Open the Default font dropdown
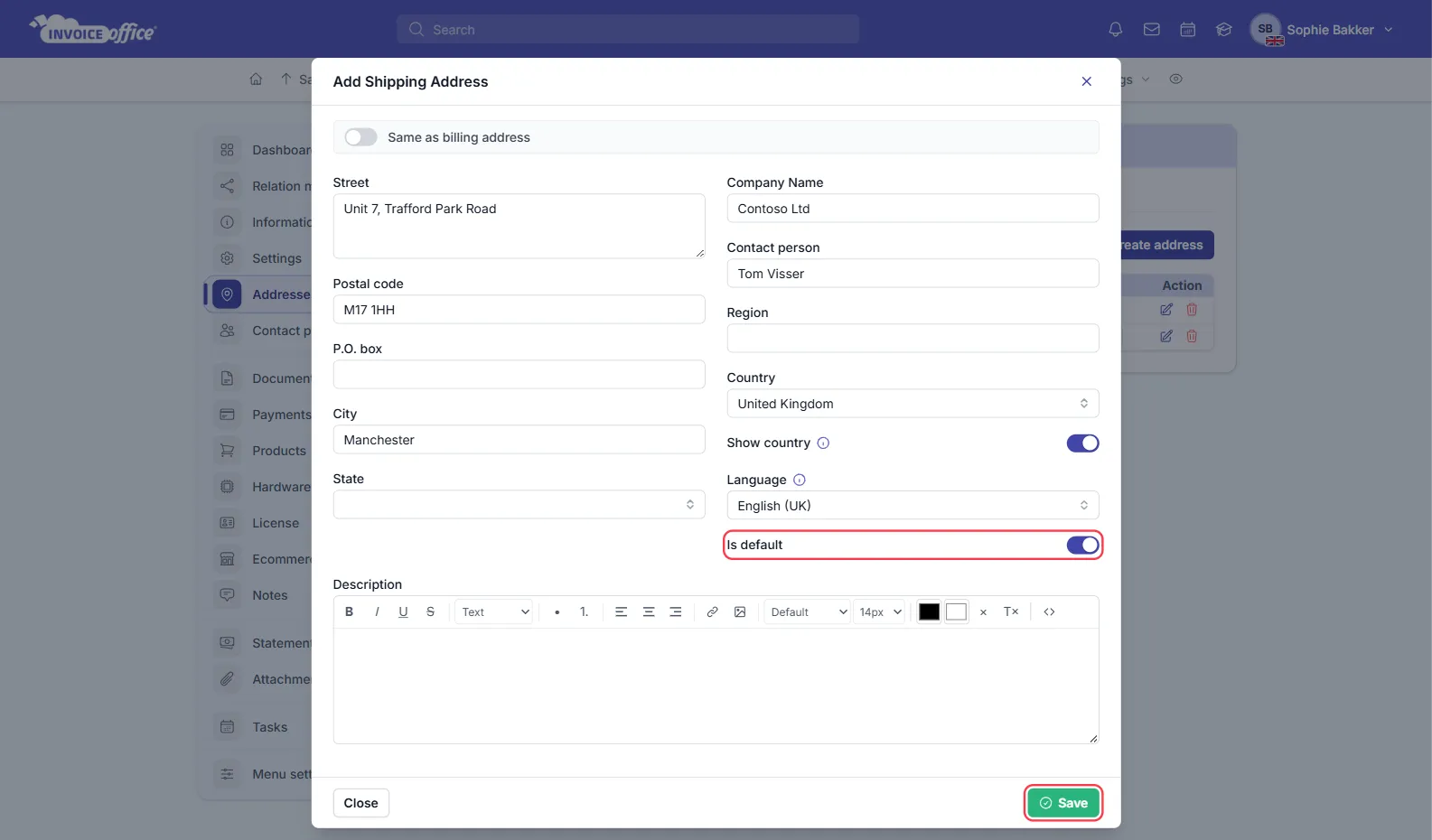1432x840 pixels. 807,612
